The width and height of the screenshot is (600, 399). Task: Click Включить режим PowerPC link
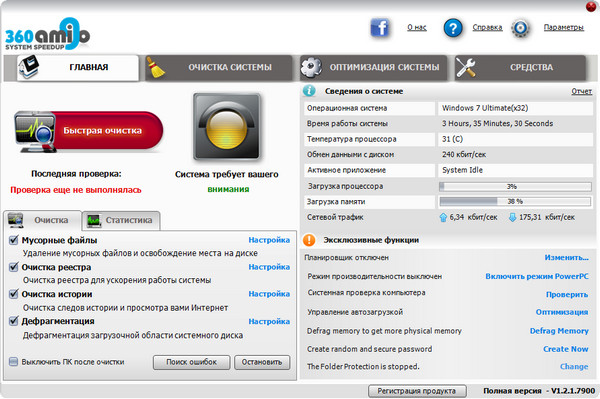click(x=537, y=276)
